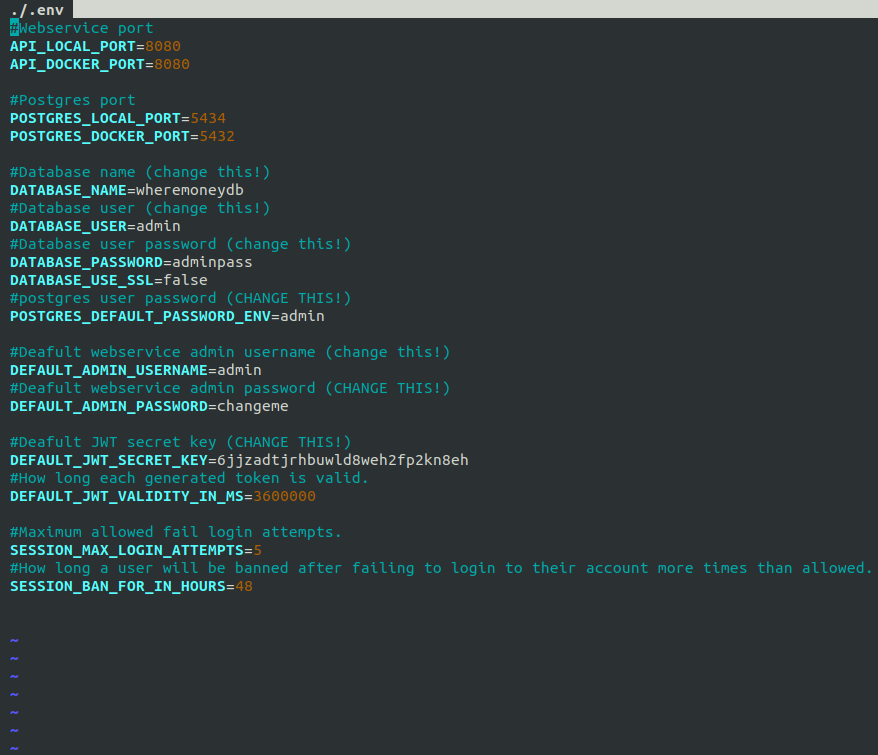Click the 5 max login attempts value
This screenshot has height=755, width=878.
[258, 550]
